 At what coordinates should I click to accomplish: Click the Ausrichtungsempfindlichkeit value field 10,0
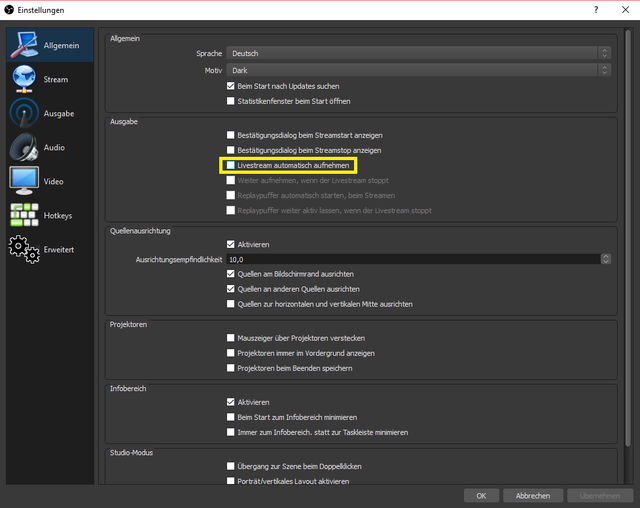[x=413, y=259]
